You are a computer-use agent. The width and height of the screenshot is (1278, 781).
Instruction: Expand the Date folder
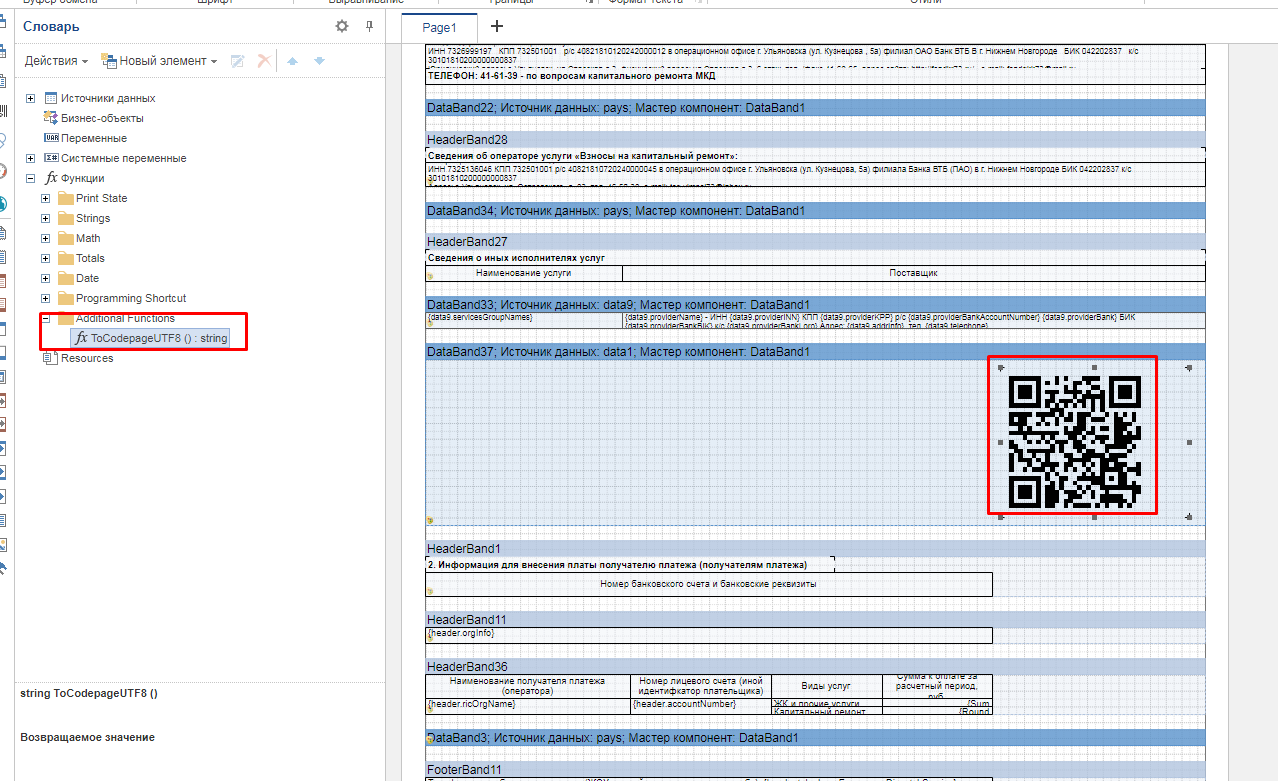[45, 278]
